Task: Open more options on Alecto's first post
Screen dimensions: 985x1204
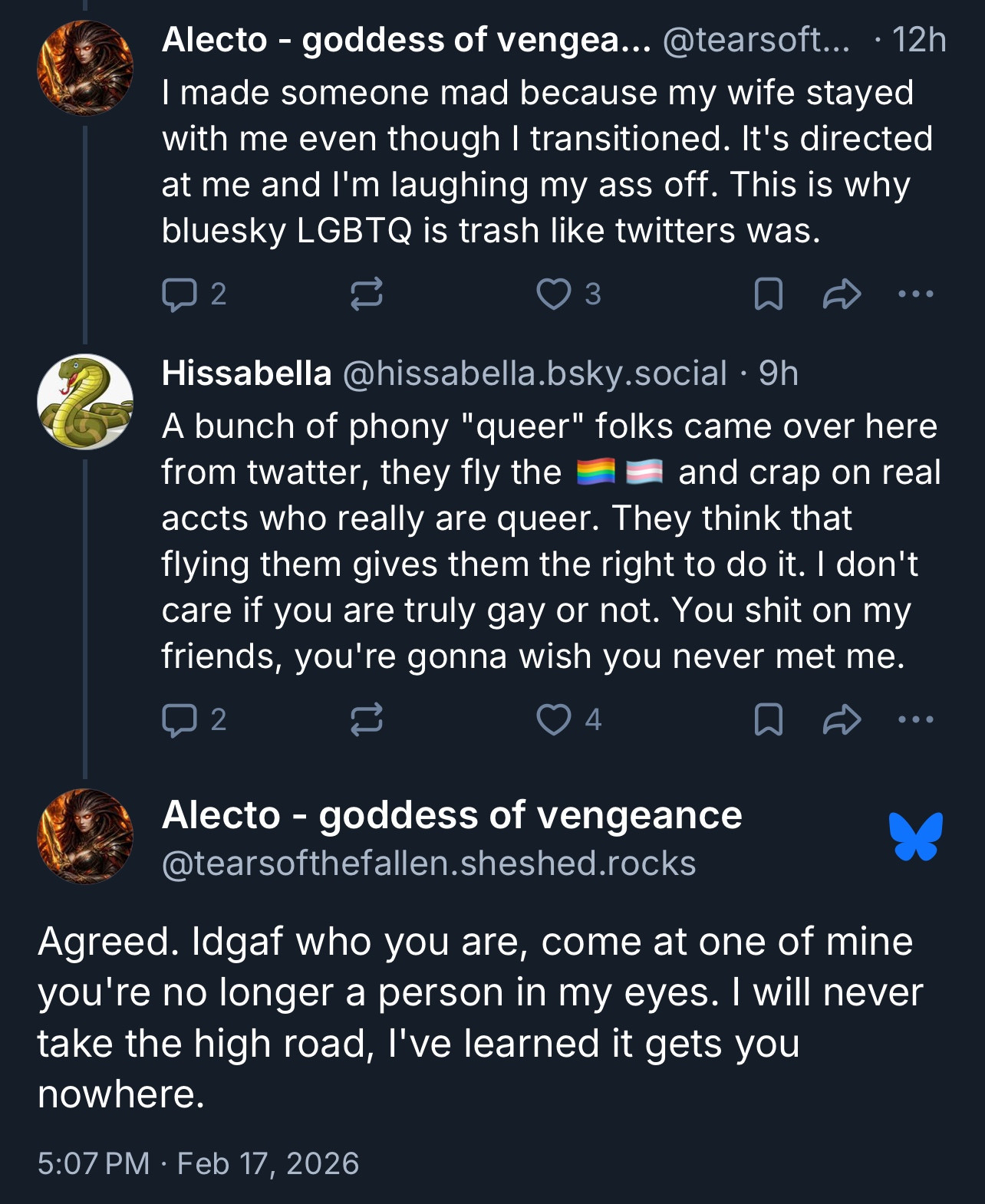Action: [x=915, y=294]
